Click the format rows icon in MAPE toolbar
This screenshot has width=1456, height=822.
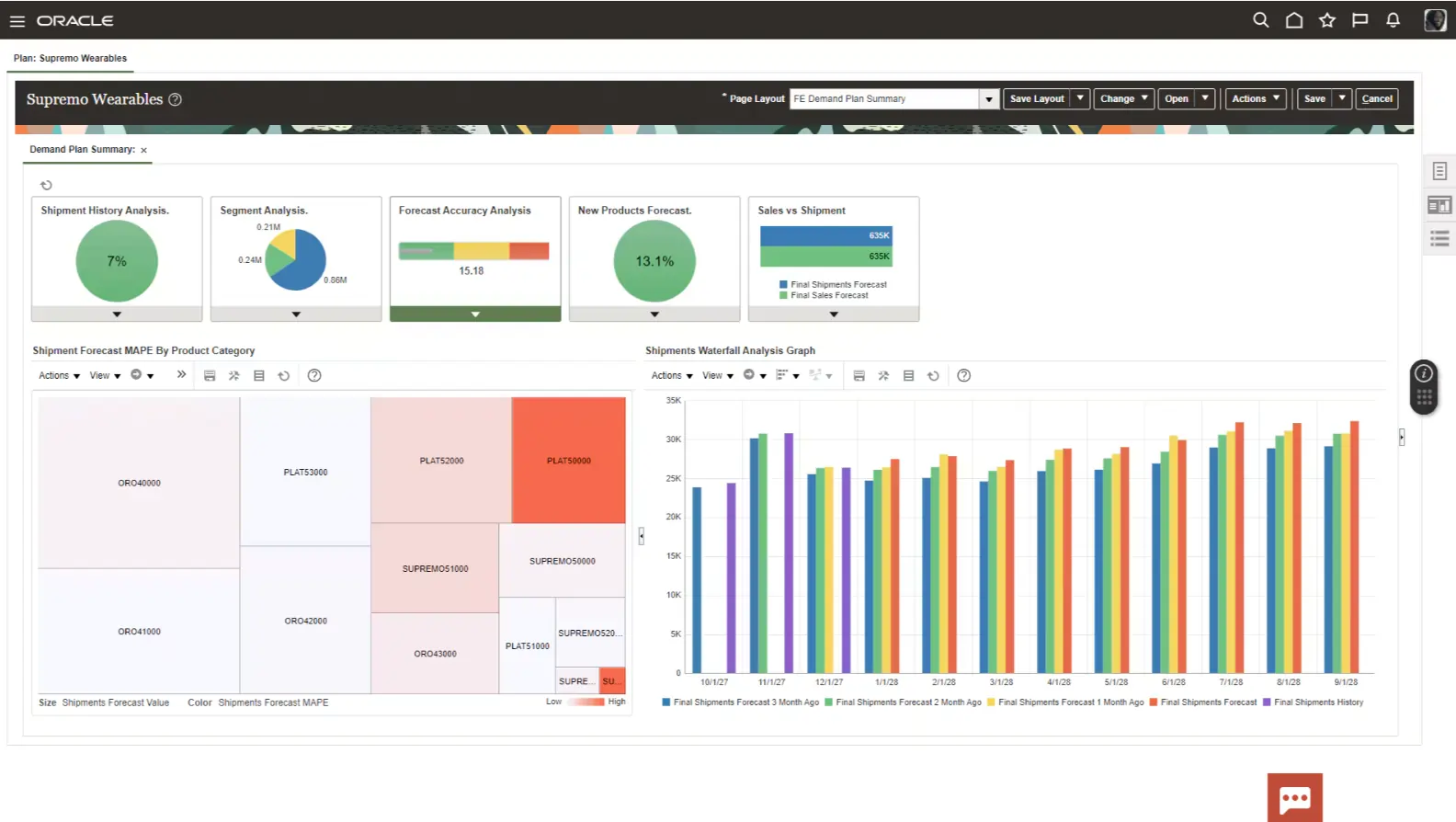(x=259, y=375)
